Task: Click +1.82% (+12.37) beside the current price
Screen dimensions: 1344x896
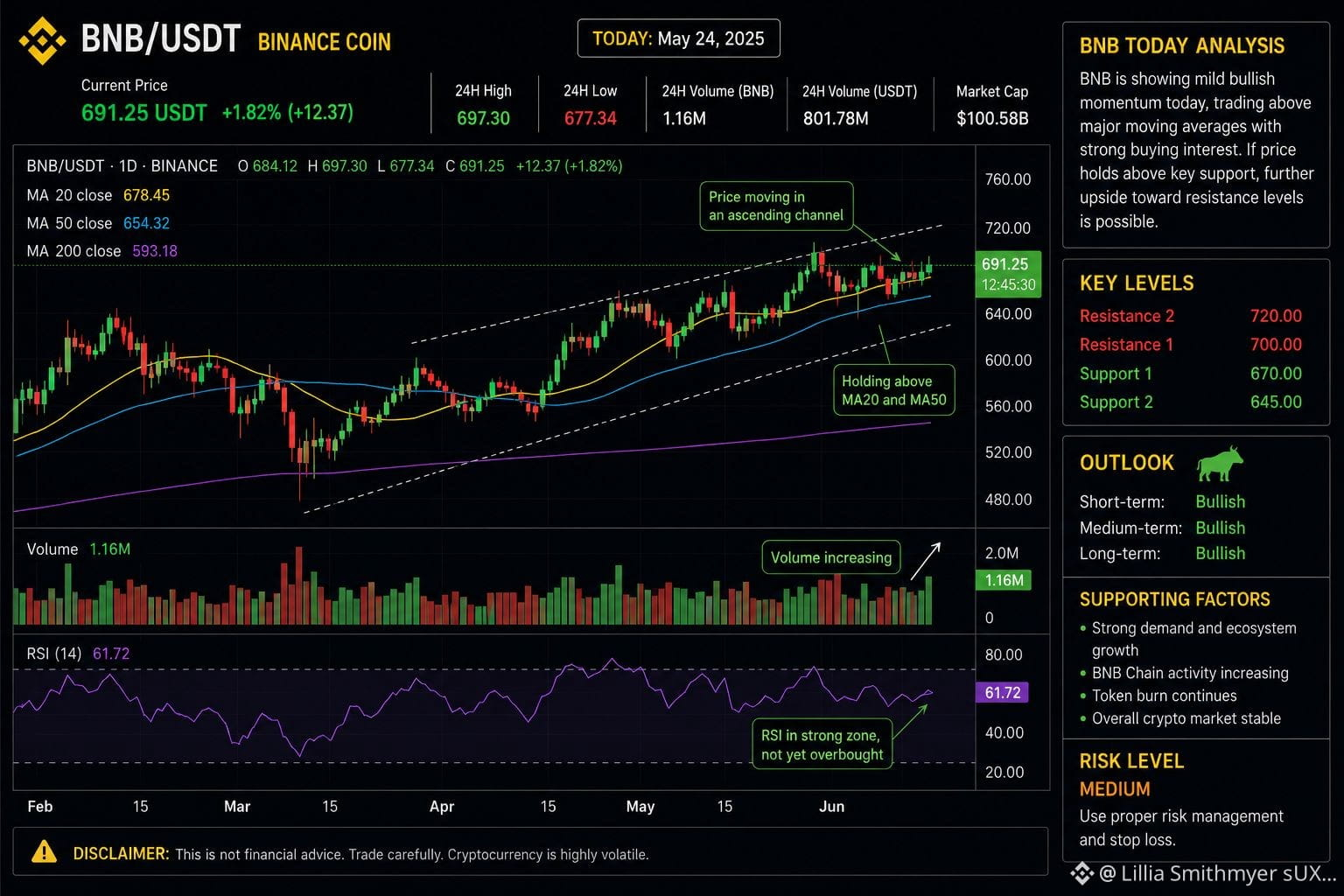Action: 288,113
